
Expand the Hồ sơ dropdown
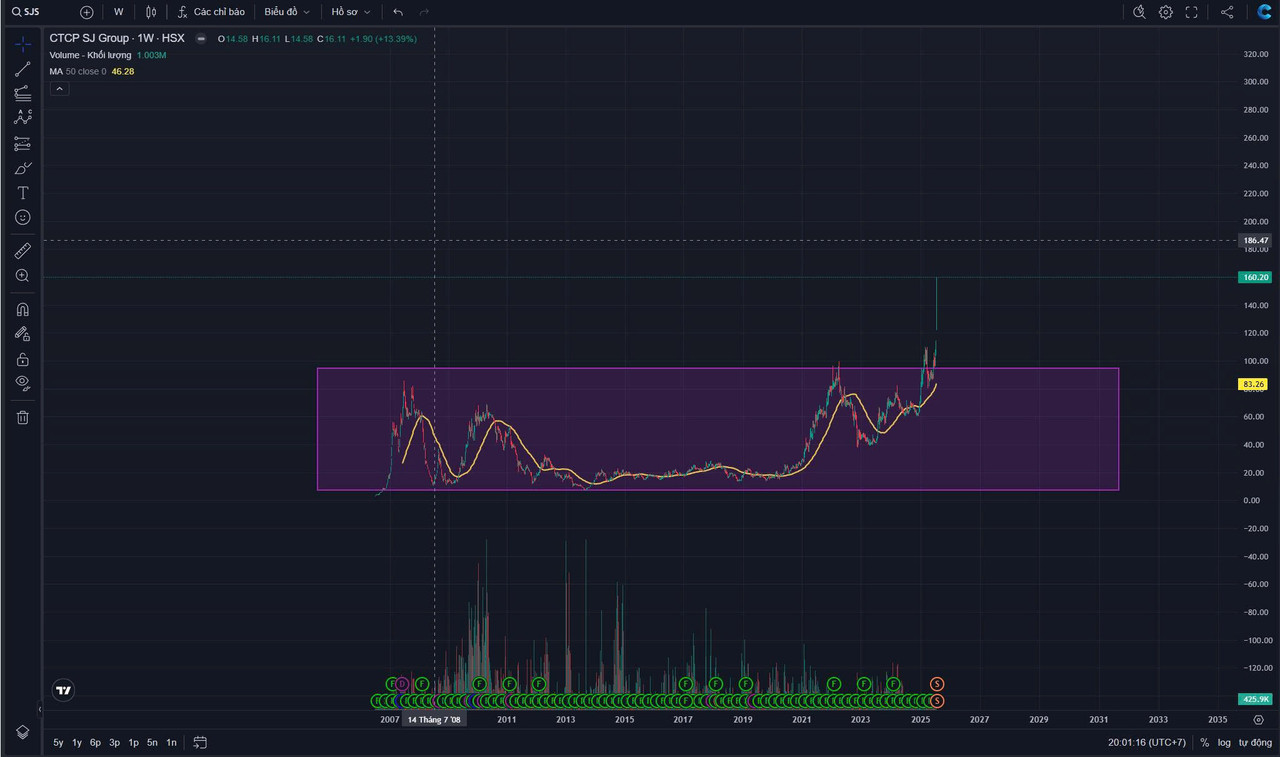(x=351, y=12)
